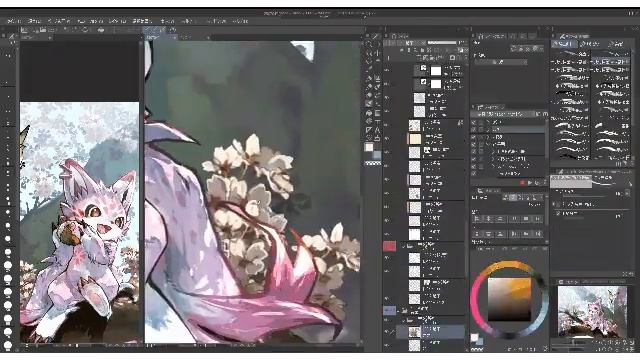Click the align right edges icon
Screen dimensions: 640x360
pyautogui.click(x=500, y=219)
